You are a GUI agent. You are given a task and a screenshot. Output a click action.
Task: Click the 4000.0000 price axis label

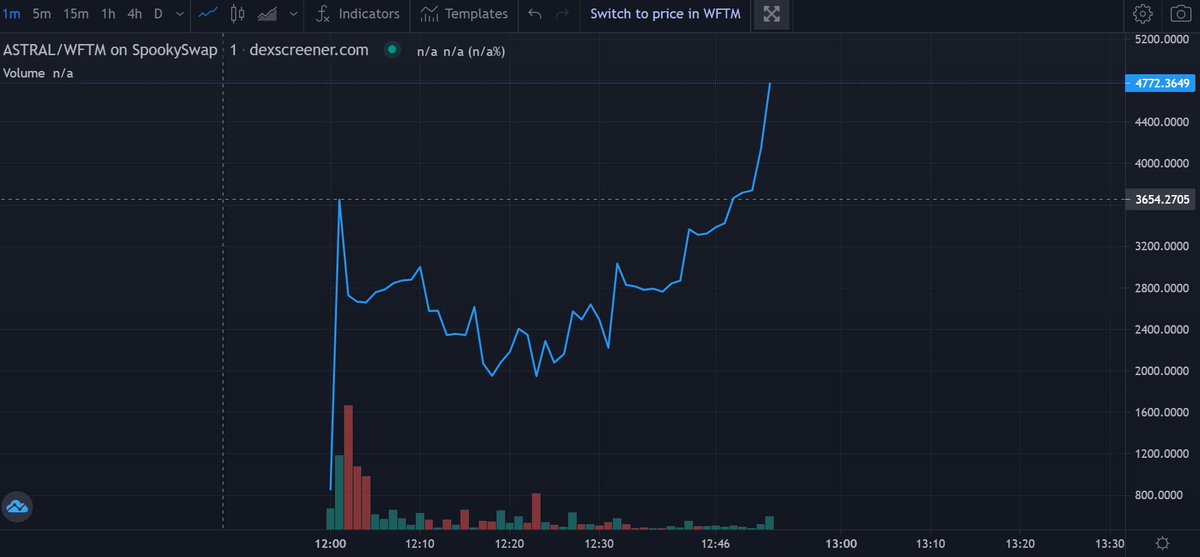tap(1160, 164)
